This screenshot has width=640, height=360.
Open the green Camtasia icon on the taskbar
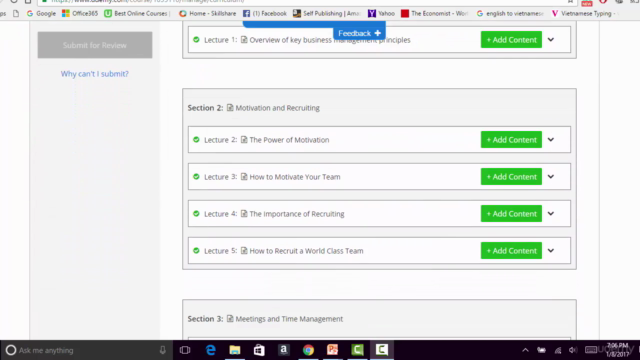[357, 350]
